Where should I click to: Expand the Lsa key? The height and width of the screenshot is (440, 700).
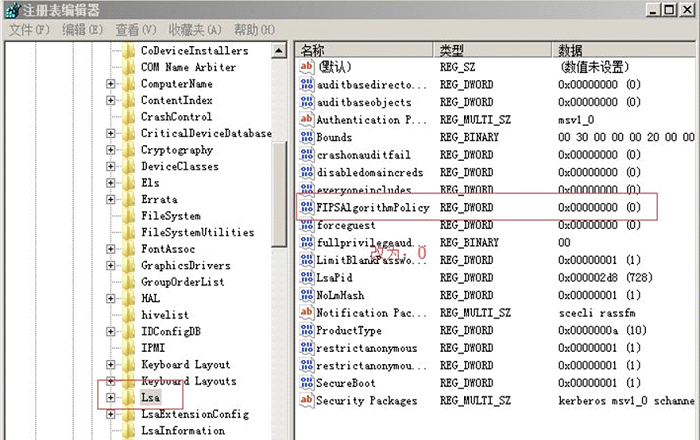pyautogui.click(x=110, y=398)
